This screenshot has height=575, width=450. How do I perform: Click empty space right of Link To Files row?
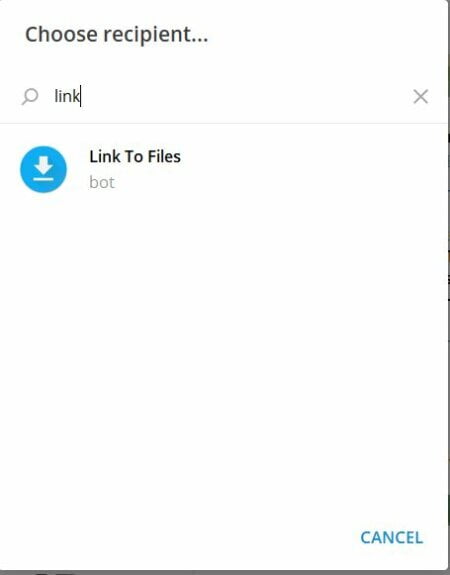click(x=312, y=169)
